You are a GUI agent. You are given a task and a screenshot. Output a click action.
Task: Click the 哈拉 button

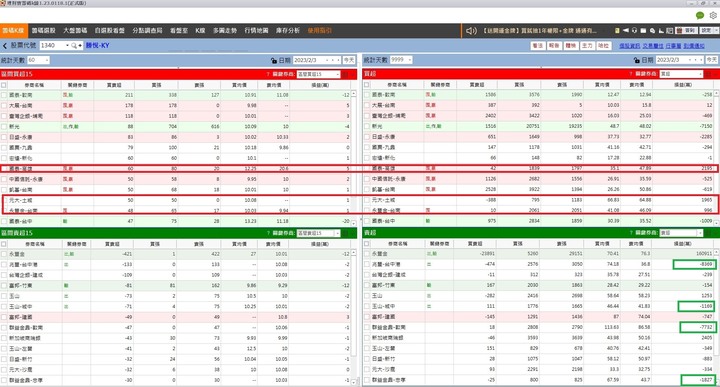click(604, 46)
